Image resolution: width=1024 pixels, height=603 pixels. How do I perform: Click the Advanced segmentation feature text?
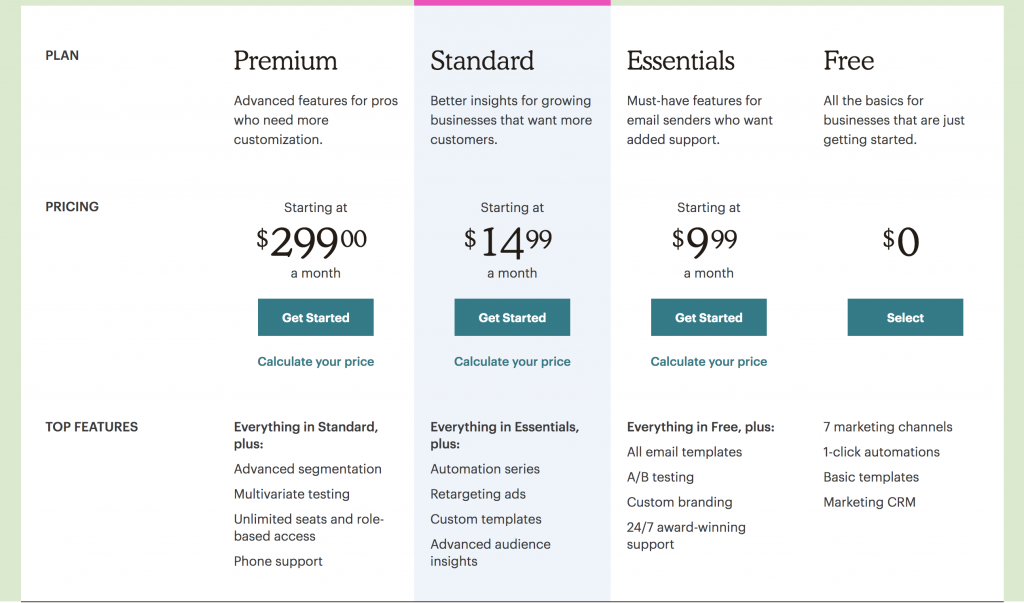click(307, 468)
